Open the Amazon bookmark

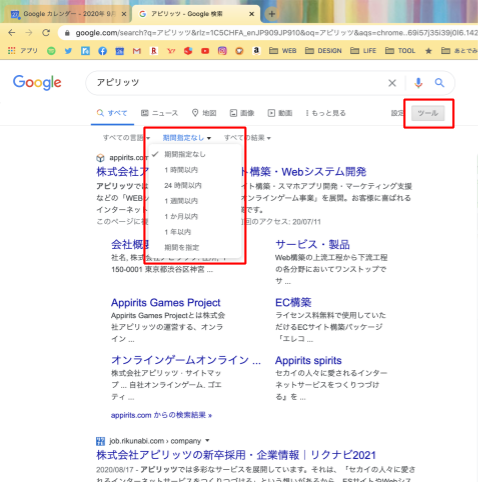[x=256, y=51]
